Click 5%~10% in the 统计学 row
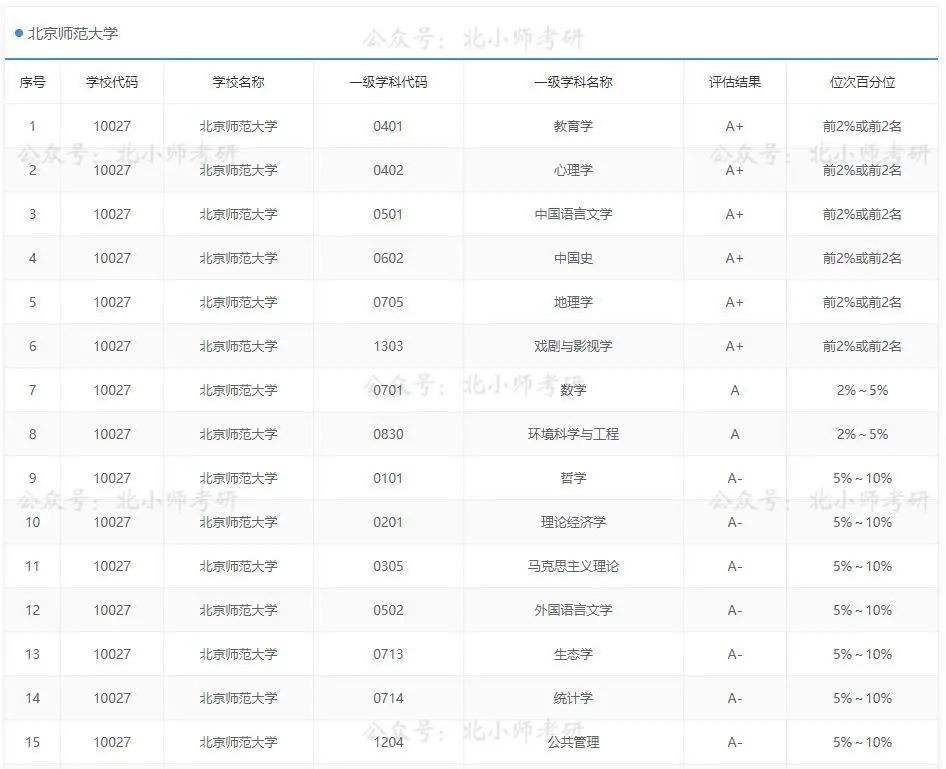Image resolution: width=946 pixels, height=769 pixels. [862, 698]
